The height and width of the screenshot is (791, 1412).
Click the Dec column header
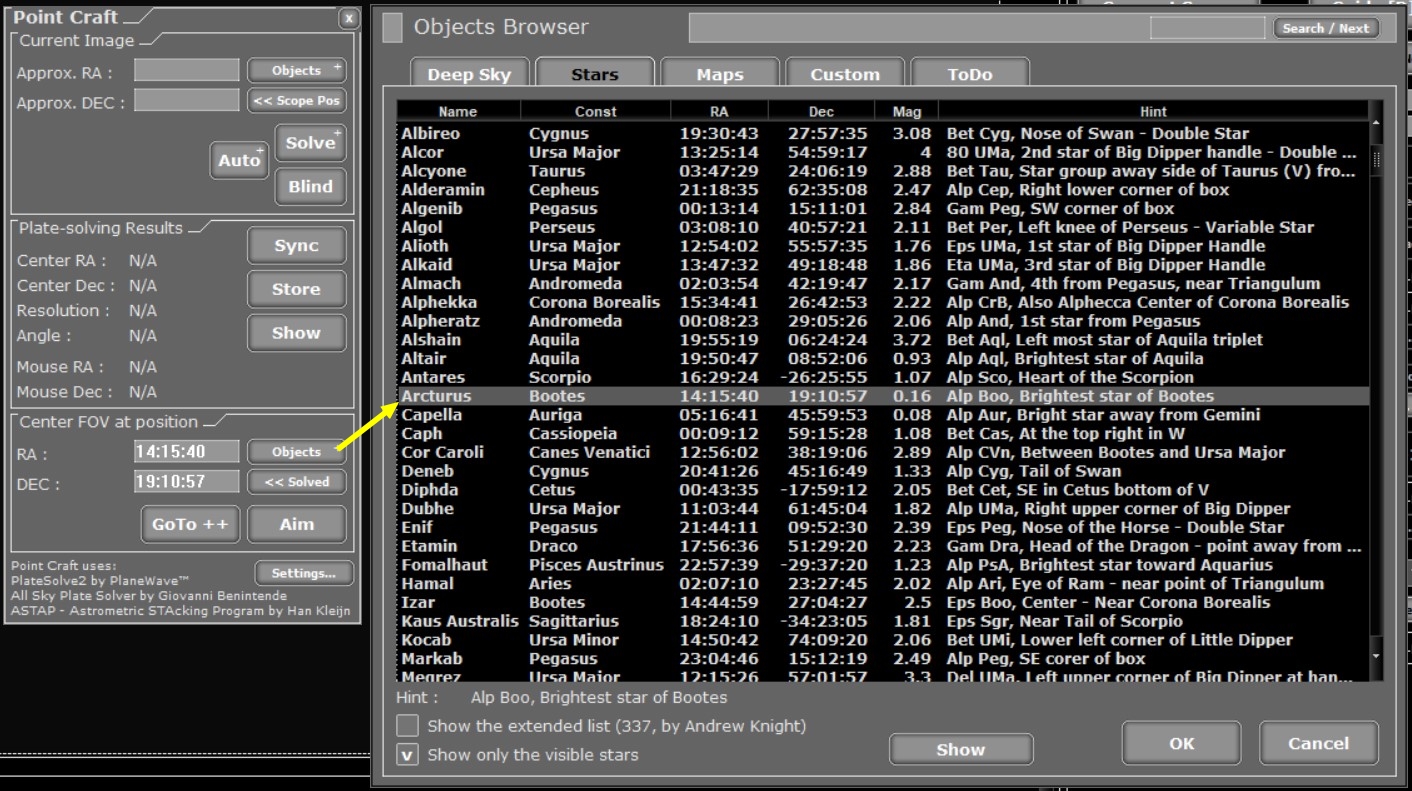tap(821, 112)
